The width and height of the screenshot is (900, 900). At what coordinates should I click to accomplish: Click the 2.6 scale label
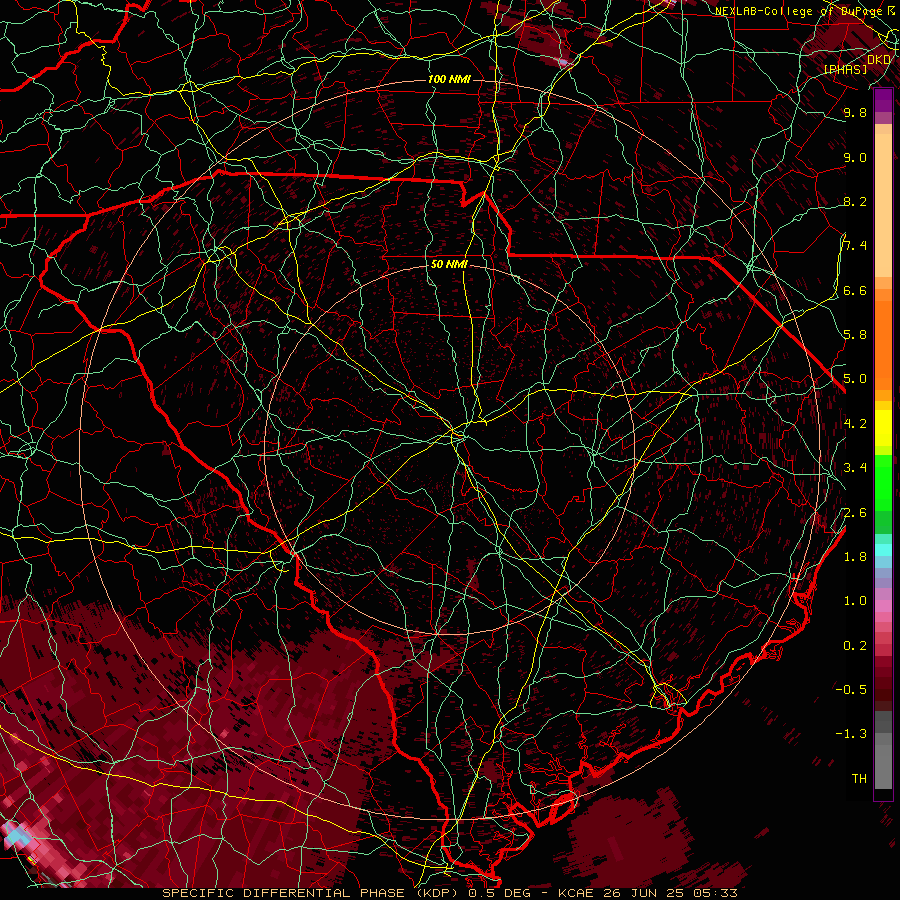[x=855, y=513]
